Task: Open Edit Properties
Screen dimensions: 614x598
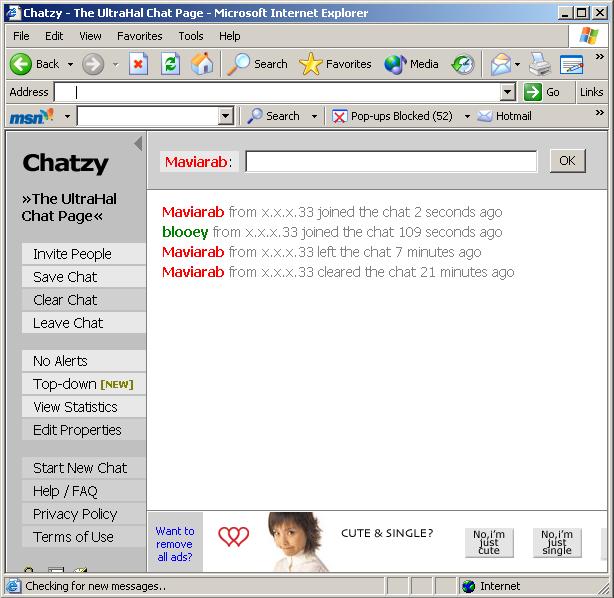Action: pos(84,430)
